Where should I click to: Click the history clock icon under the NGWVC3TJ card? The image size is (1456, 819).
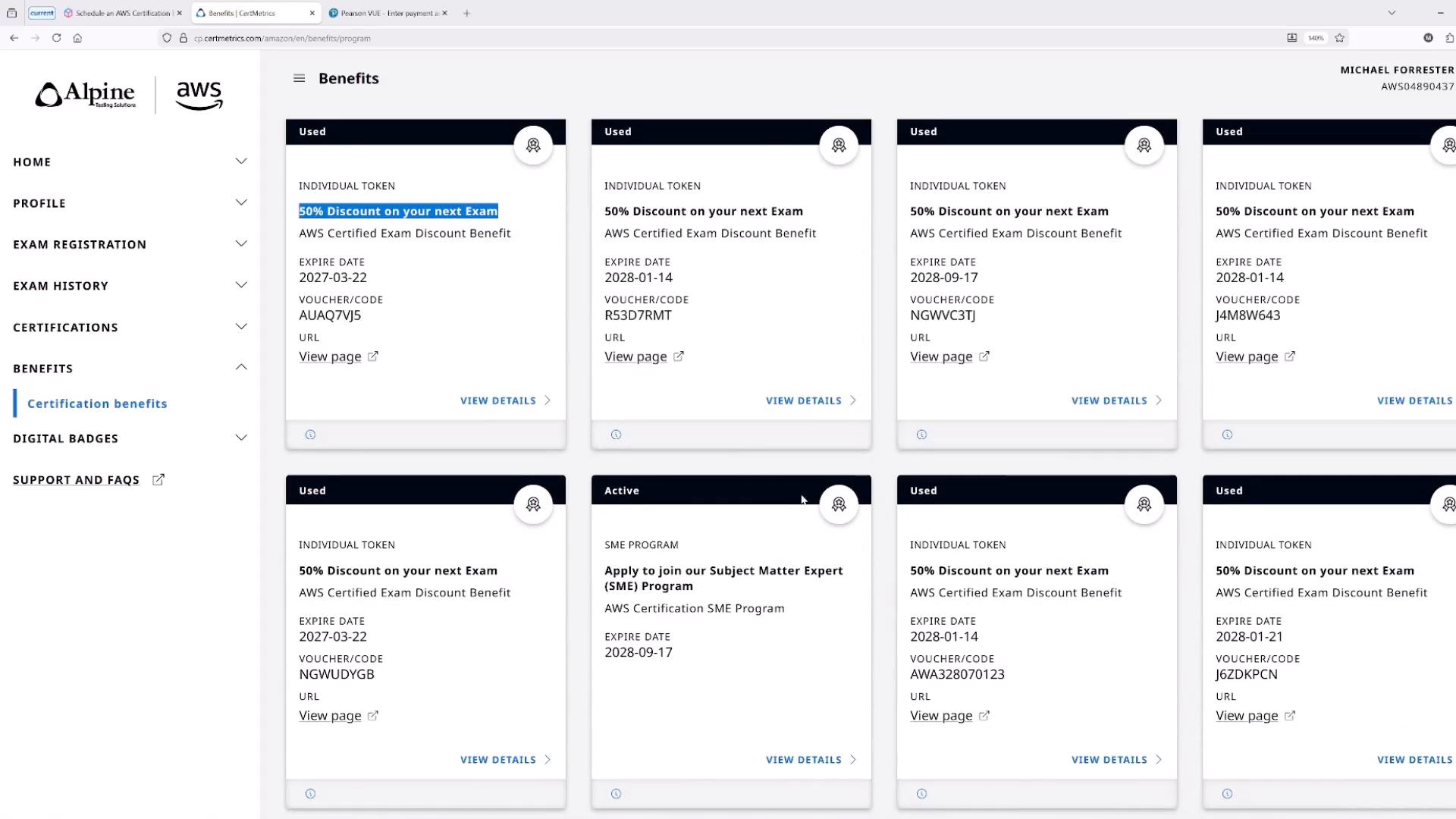tap(921, 435)
